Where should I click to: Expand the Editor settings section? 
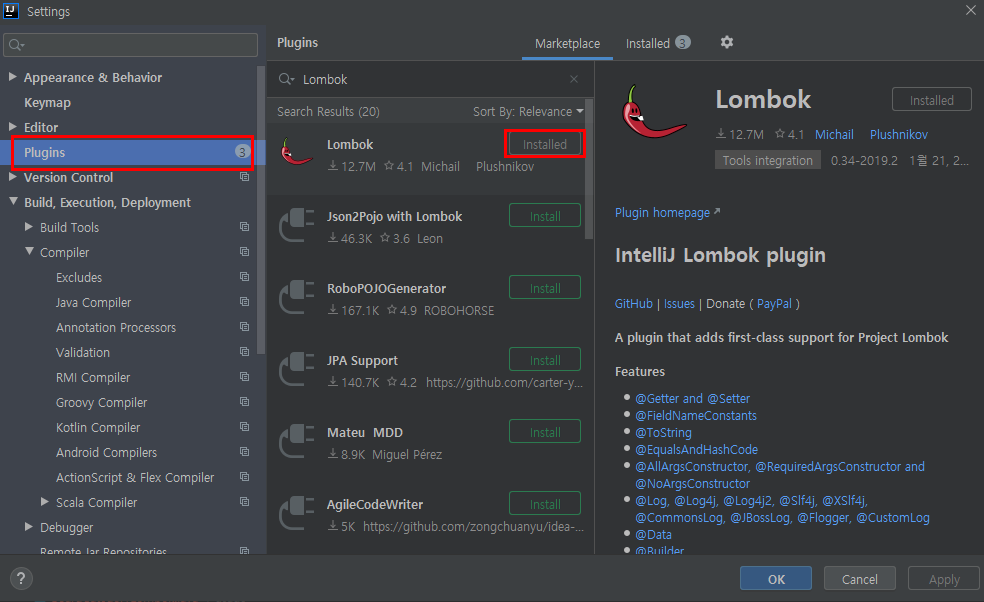click(x=12, y=127)
